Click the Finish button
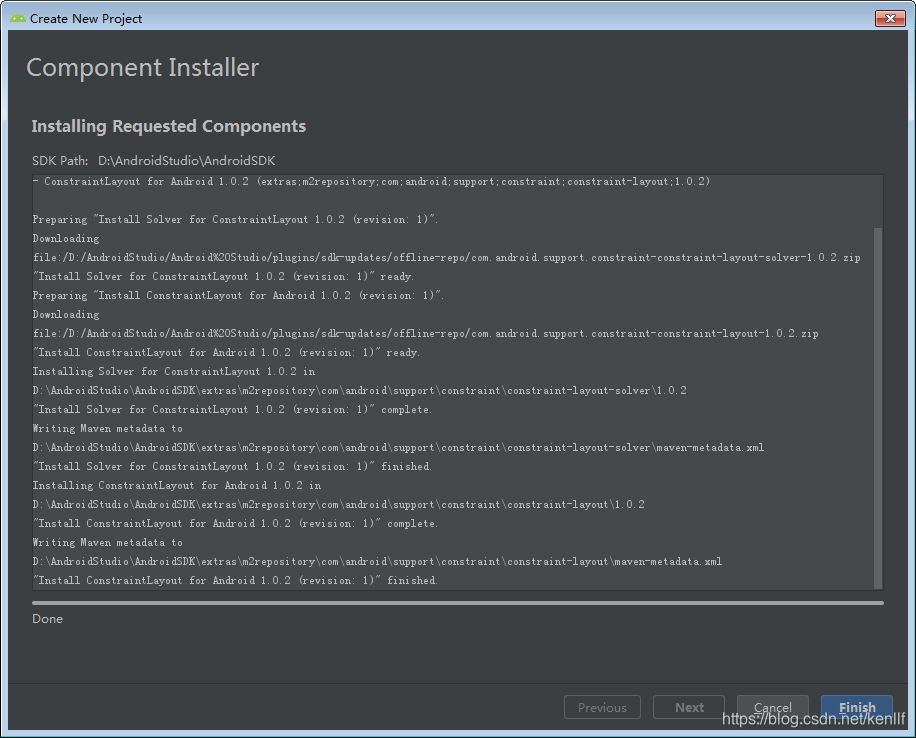 [856, 707]
